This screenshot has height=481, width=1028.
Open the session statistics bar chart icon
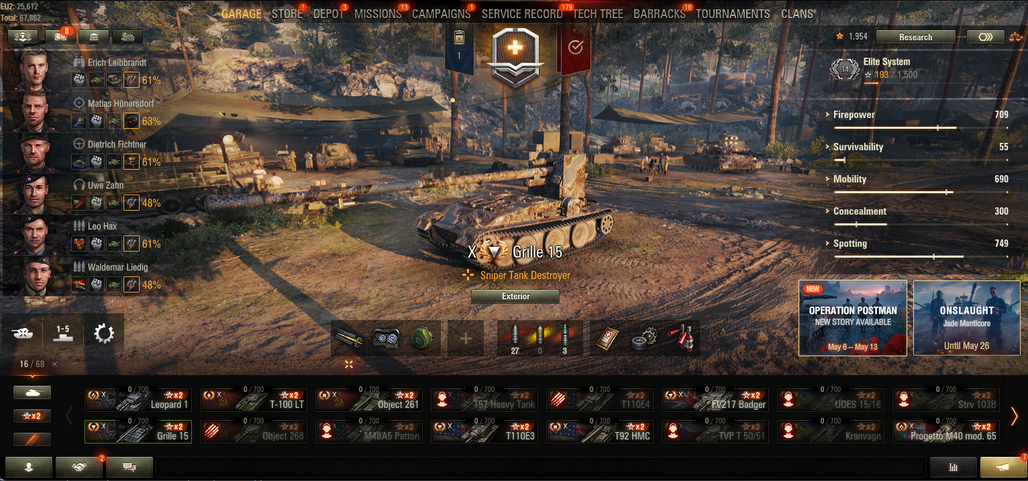click(953, 467)
